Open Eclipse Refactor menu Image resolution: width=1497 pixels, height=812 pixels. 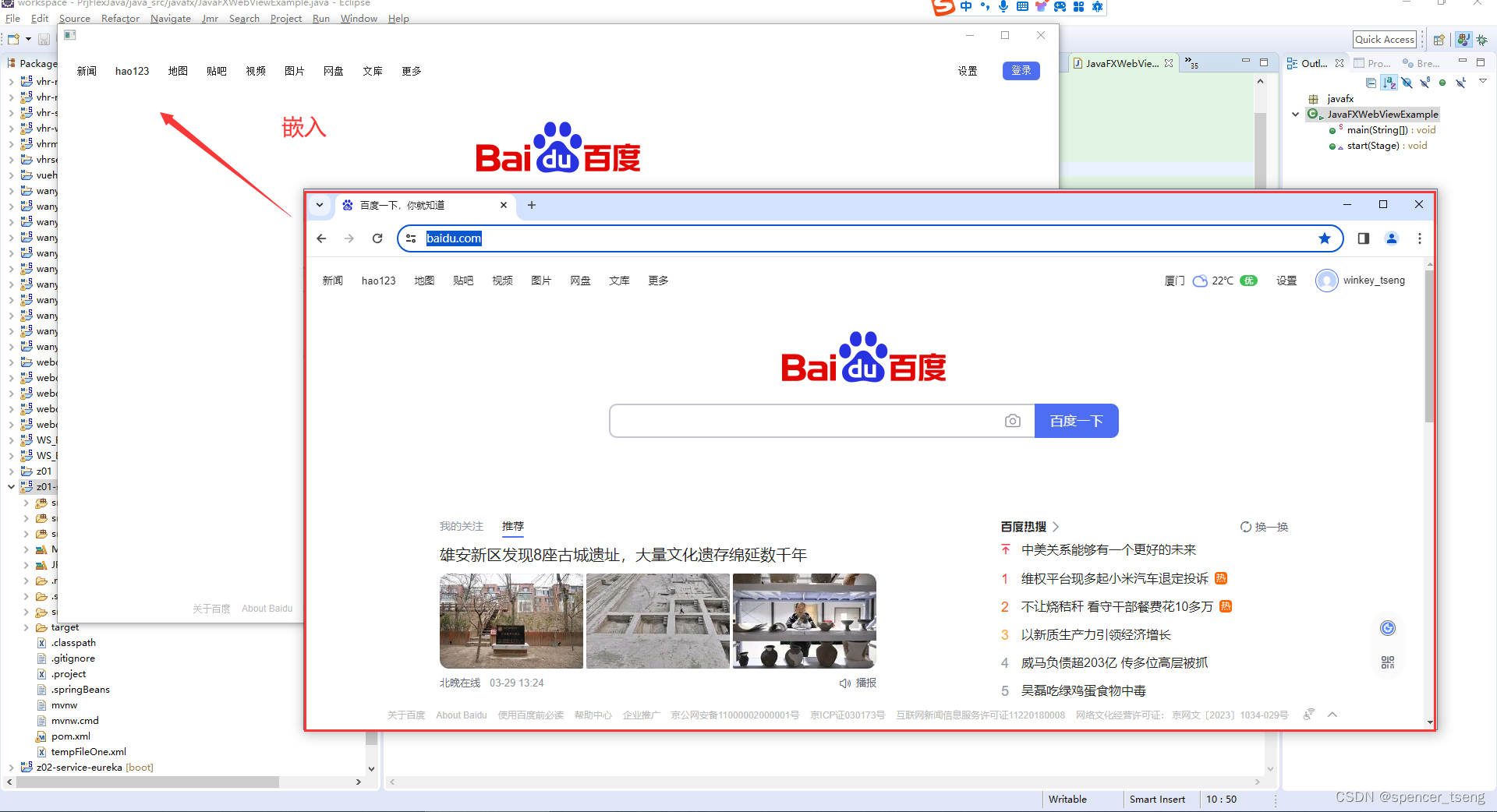click(120, 19)
